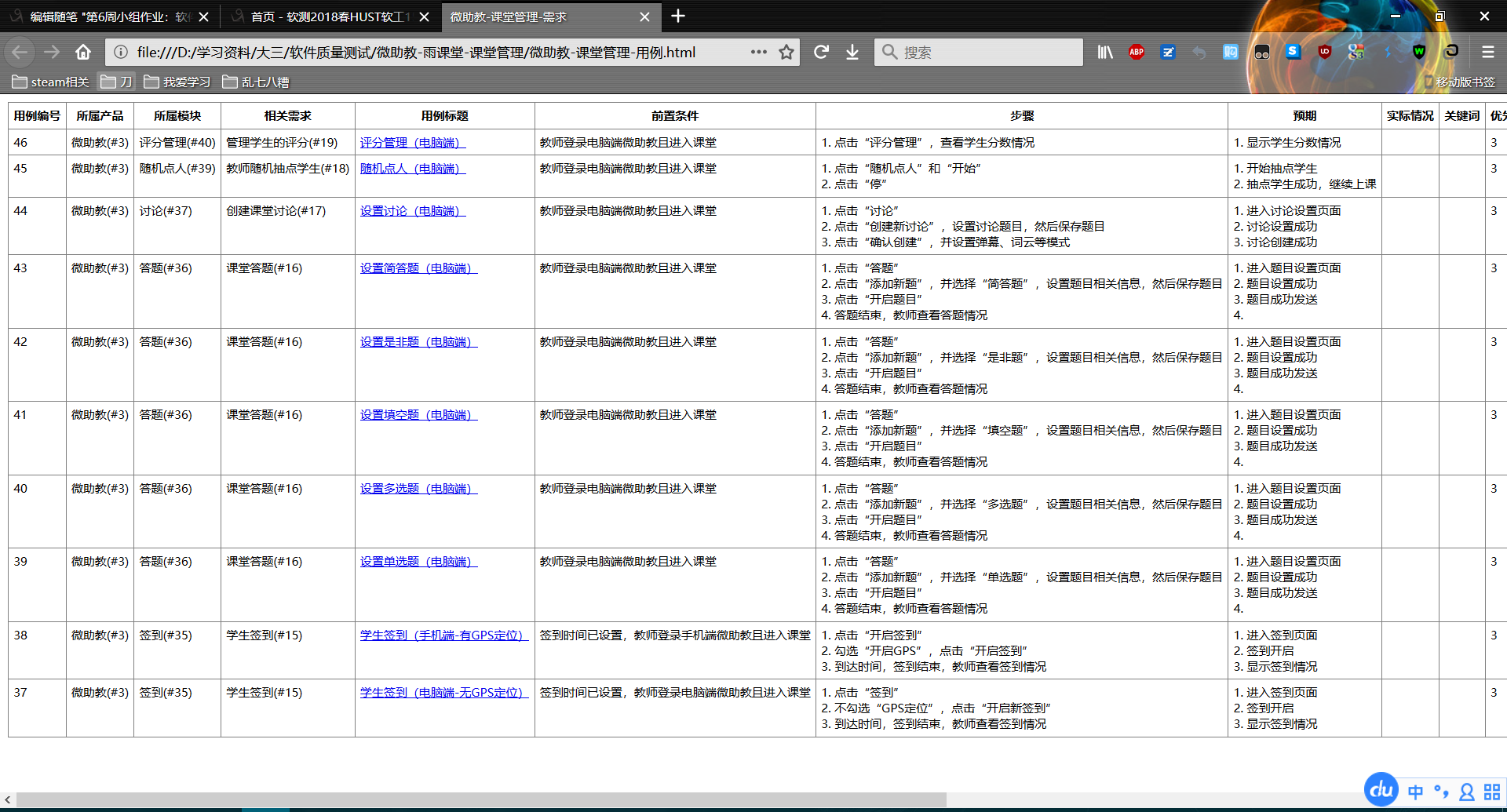Open the green W shield extension
Image resolution: width=1507 pixels, height=812 pixels.
1419,52
